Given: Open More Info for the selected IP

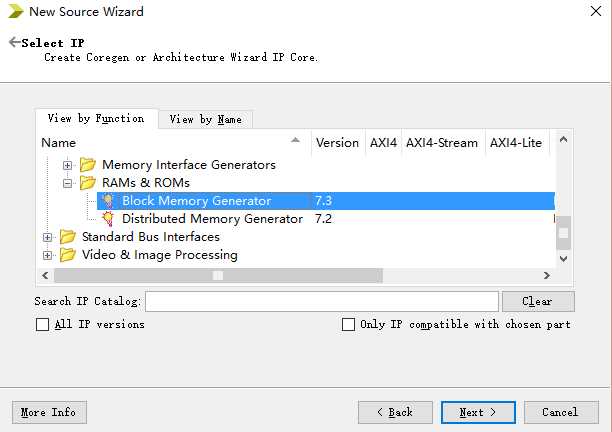Looking at the screenshot, I should tap(49, 412).
